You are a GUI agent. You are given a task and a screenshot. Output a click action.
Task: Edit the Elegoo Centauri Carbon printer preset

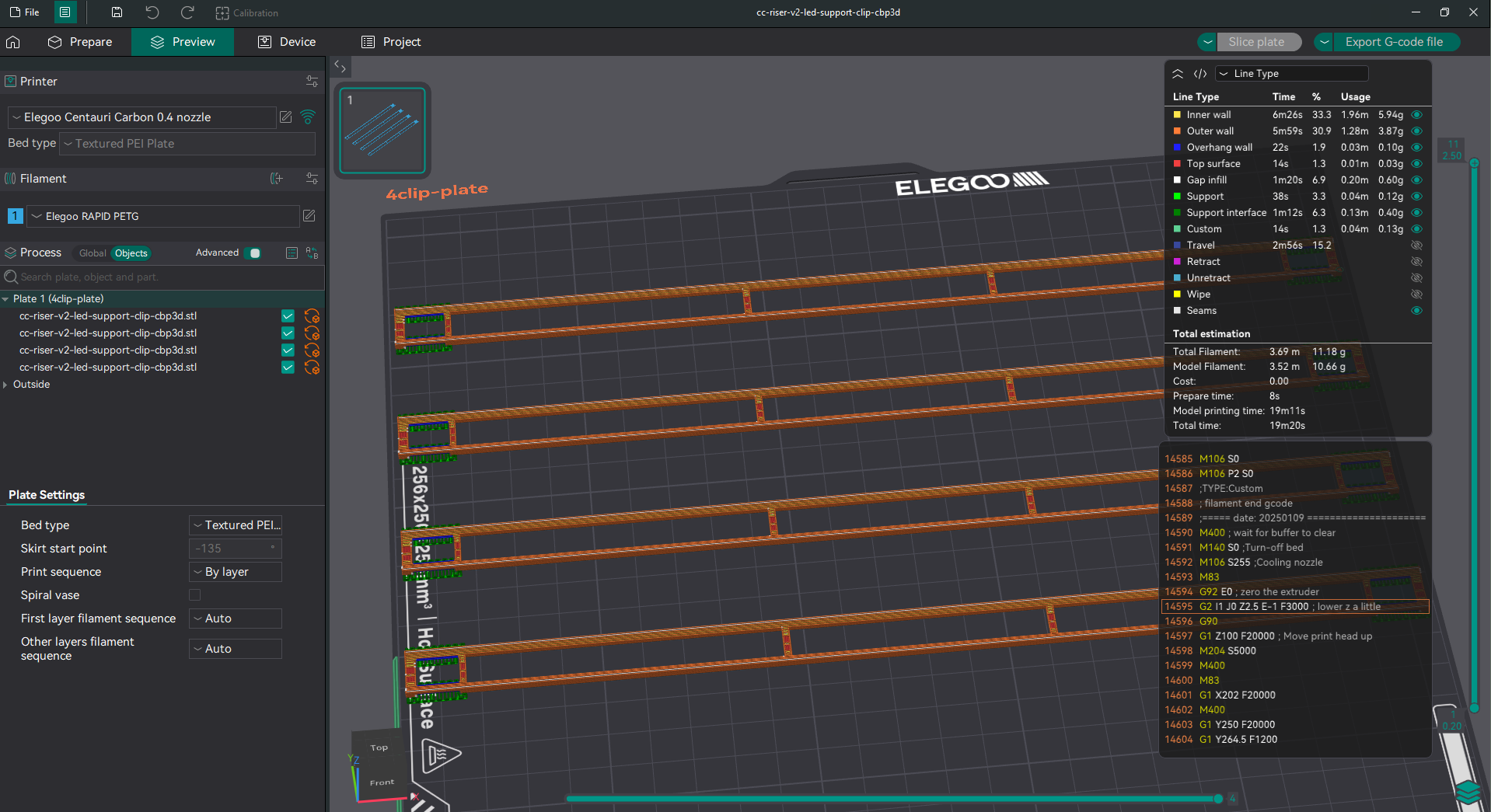(x=286, y=117)
